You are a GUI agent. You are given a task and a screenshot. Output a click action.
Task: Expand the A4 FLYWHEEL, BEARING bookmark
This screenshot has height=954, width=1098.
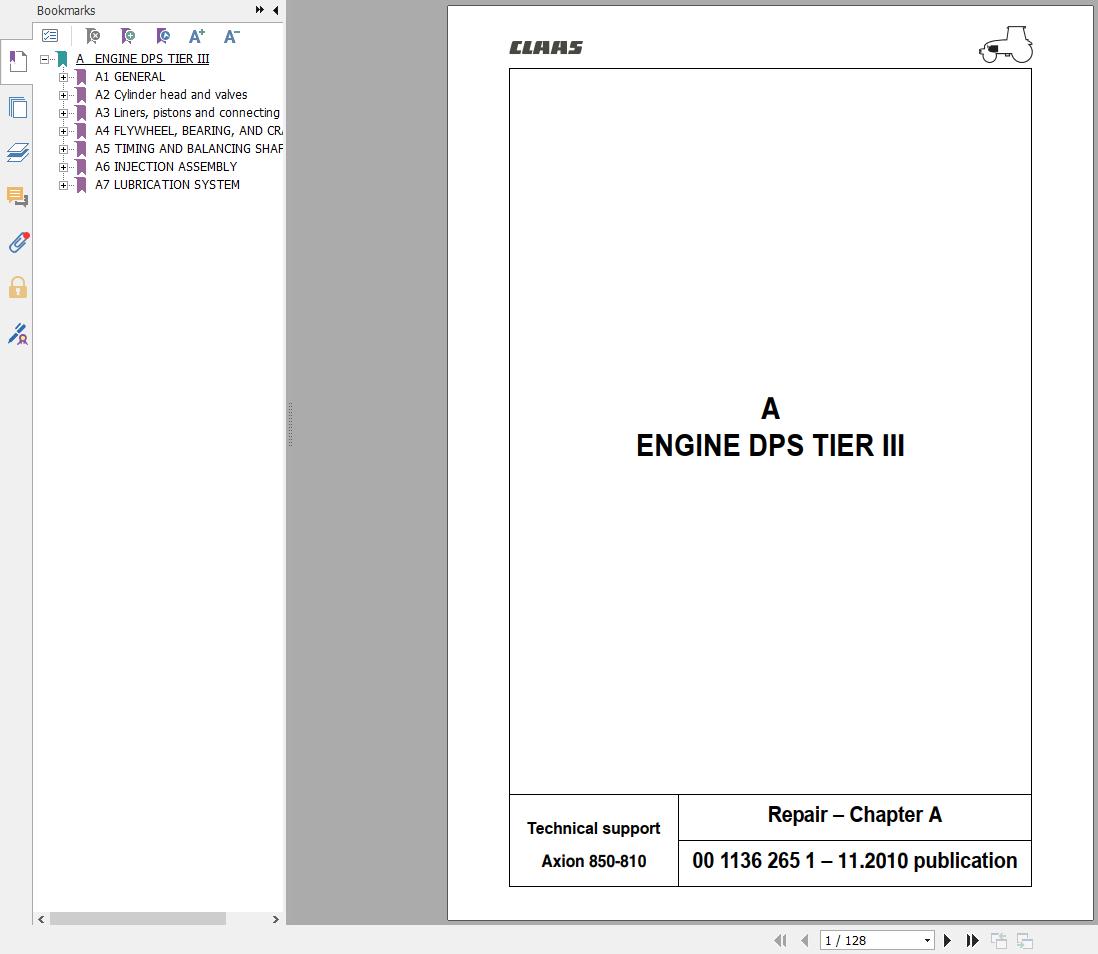pos(63,131)
